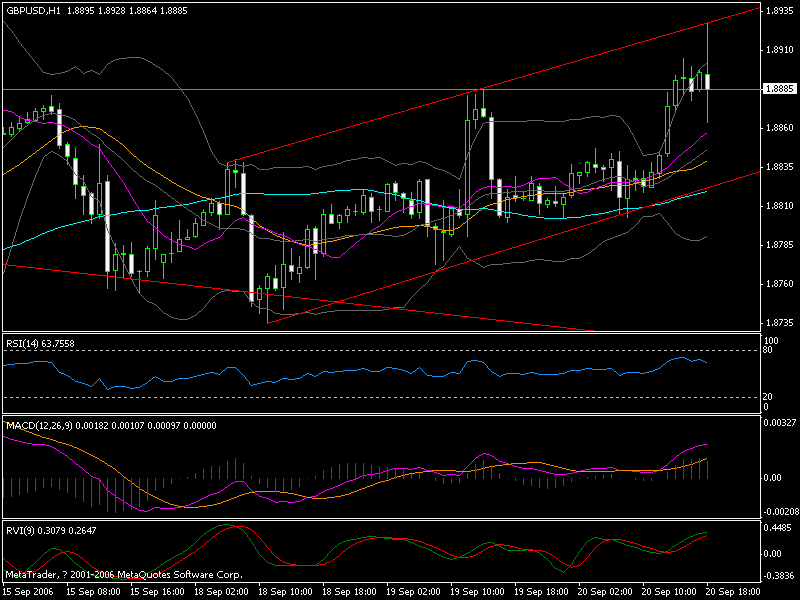Click the 1.8835 price axis label
800x600 pixels.
click(780, 167)
